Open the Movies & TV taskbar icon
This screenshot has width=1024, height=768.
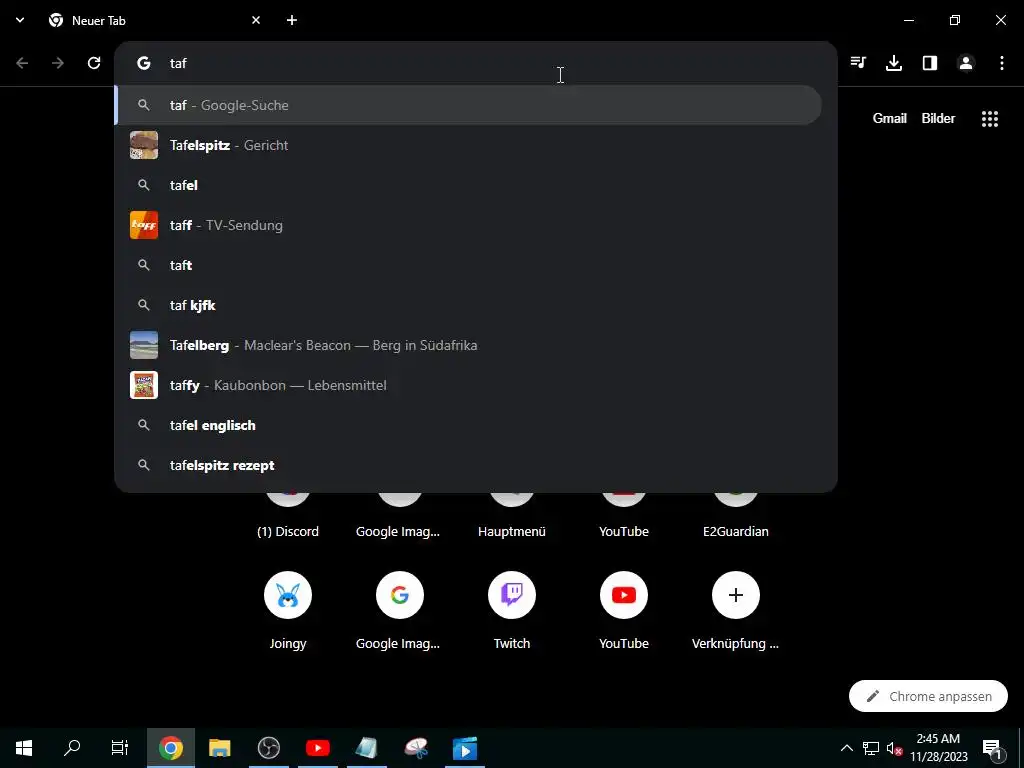click(465, 748)
